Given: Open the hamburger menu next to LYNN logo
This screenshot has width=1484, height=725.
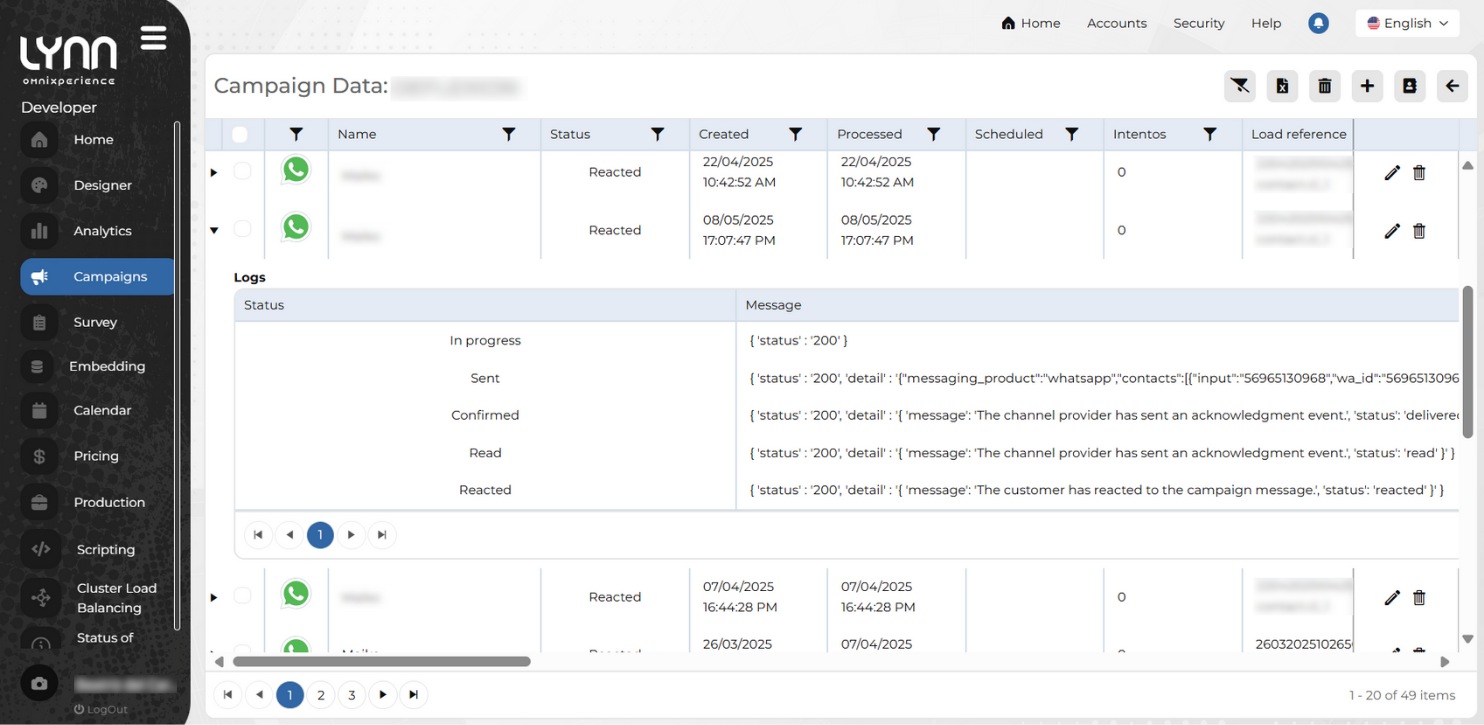Looking at the screenshot, I should (153, 38).
